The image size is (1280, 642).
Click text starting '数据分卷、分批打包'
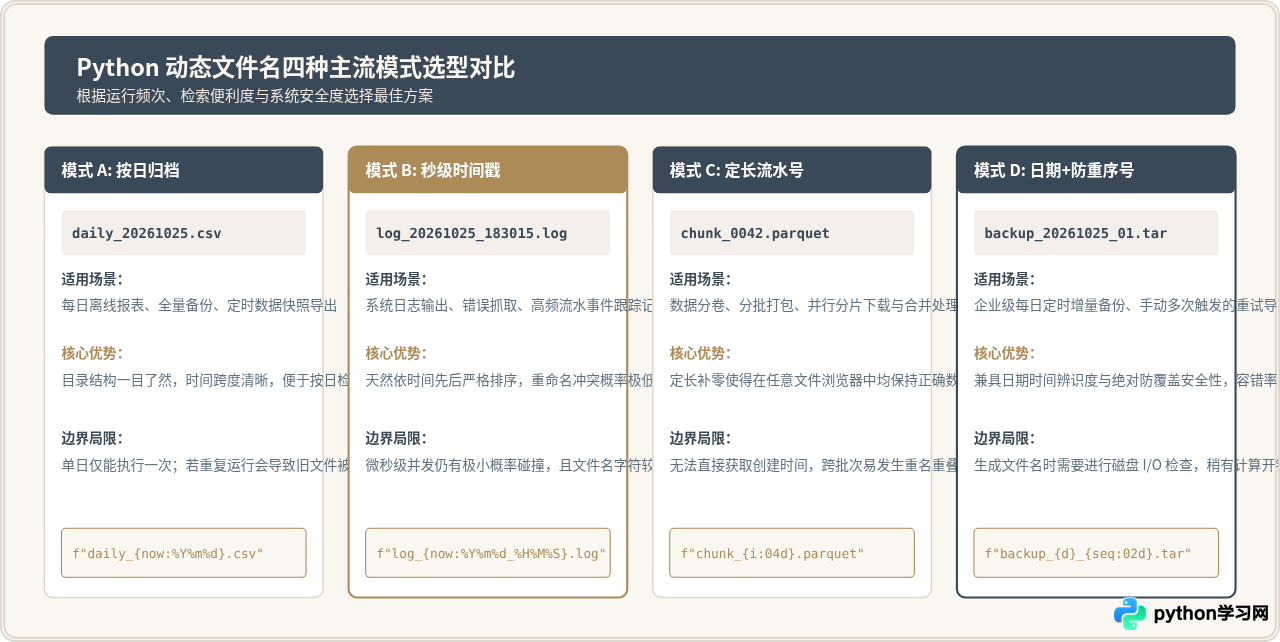point(813,305)
